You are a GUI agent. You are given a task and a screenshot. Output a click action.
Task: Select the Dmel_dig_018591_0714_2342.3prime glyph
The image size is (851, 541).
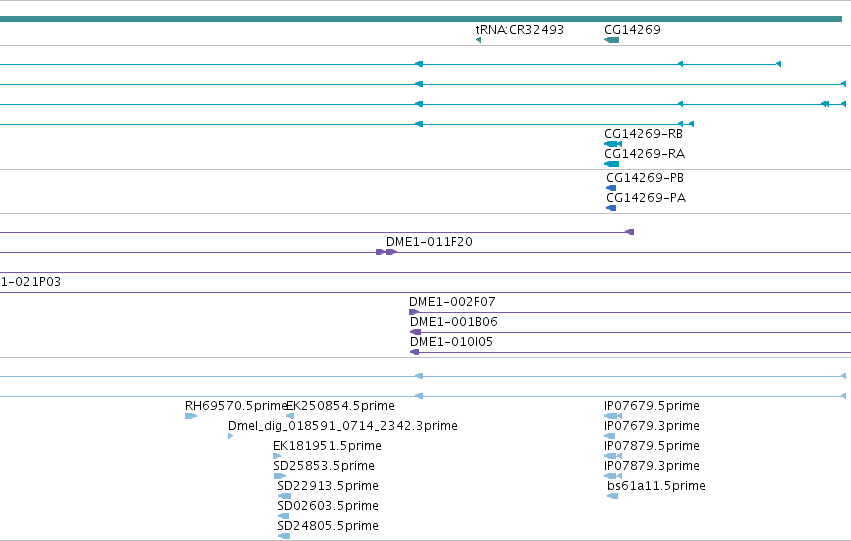[x=231, y=436]
